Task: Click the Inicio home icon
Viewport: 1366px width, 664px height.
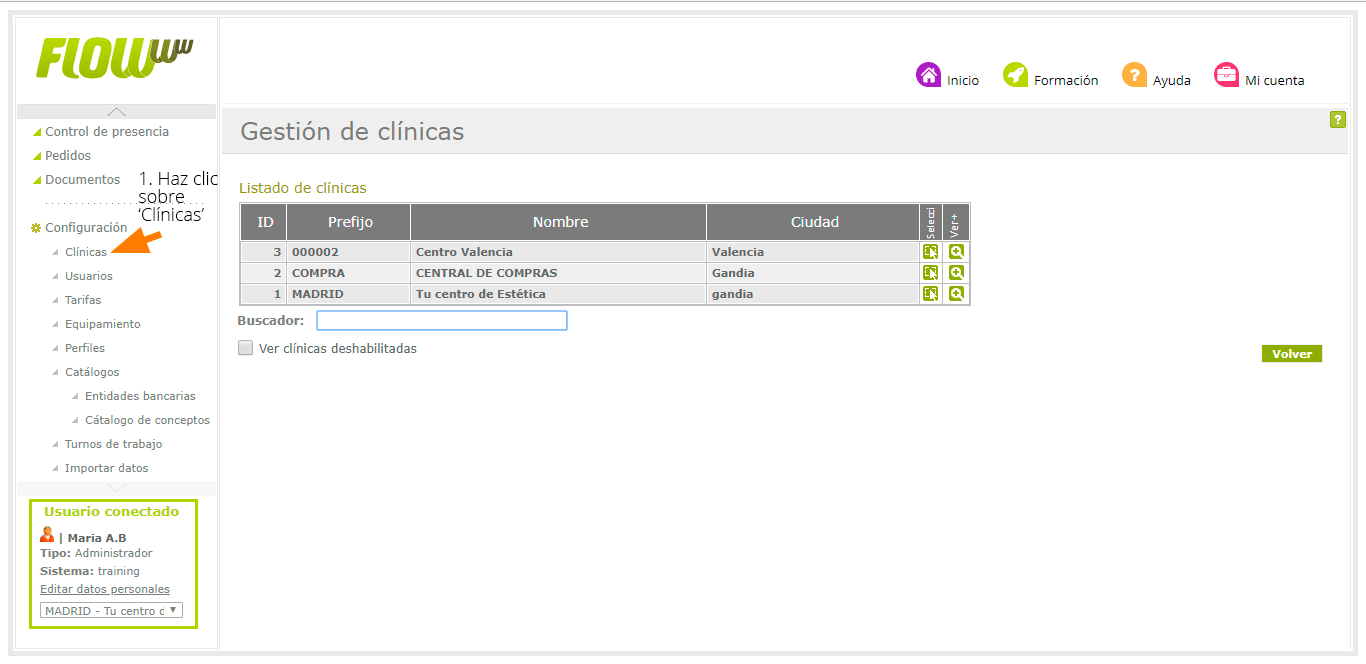Action: (928, 75)
